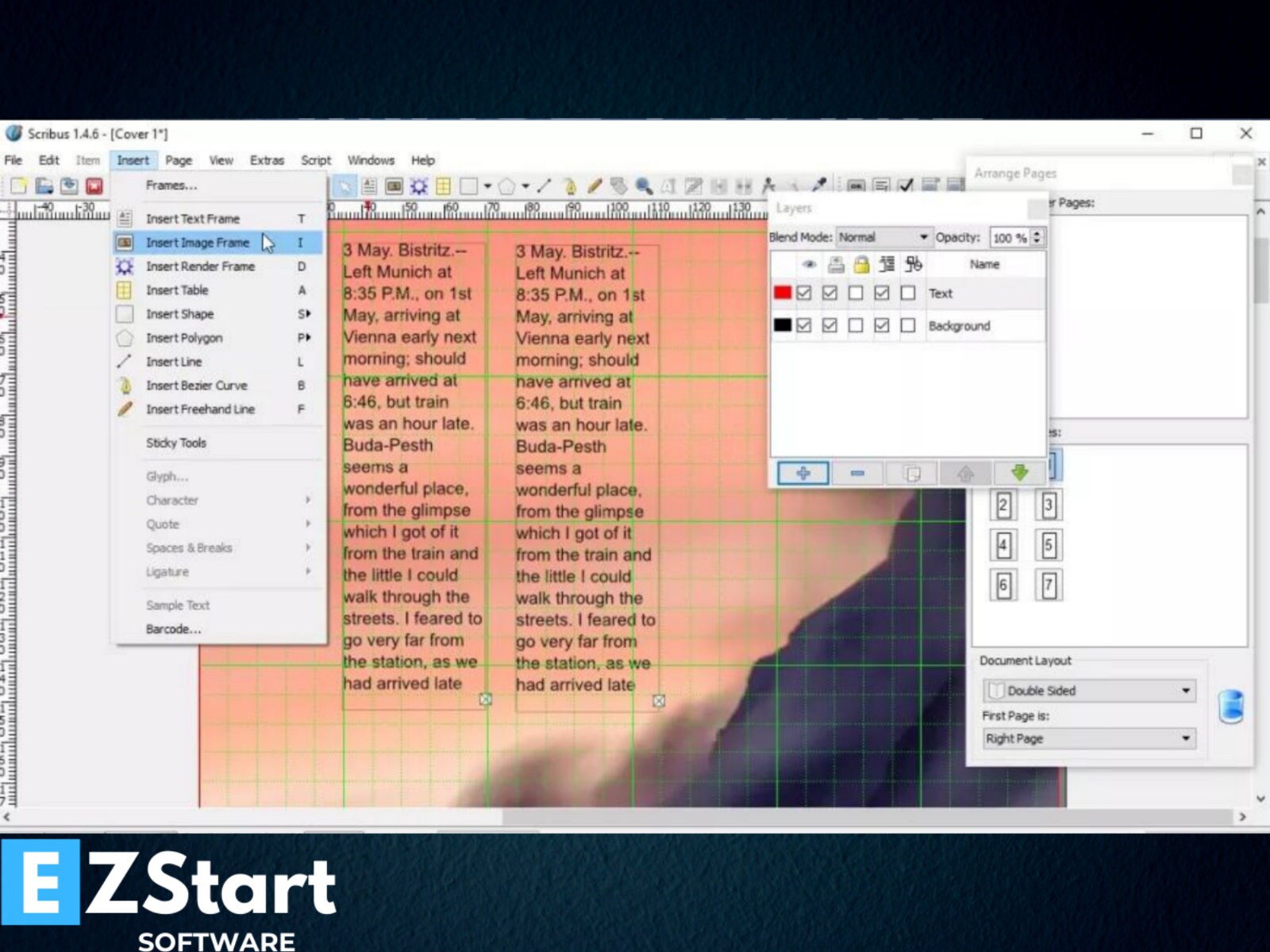The width and height of the screenshot is (1270, 952).
Task: Uncheck print for the Text layer
Action: click(829, 293)
